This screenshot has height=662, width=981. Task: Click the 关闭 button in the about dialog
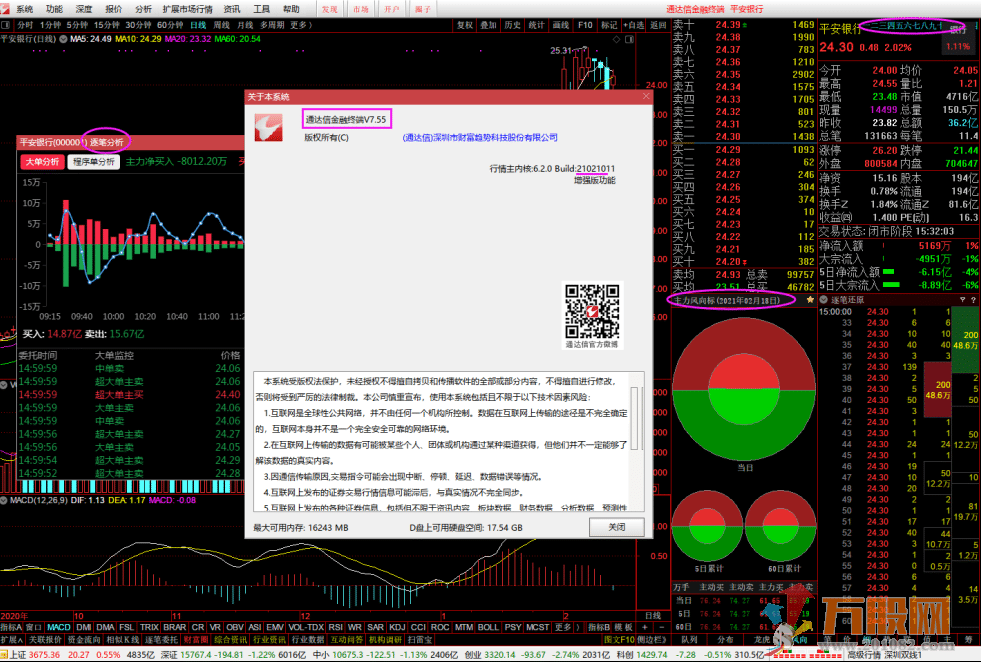click(616, 527)
